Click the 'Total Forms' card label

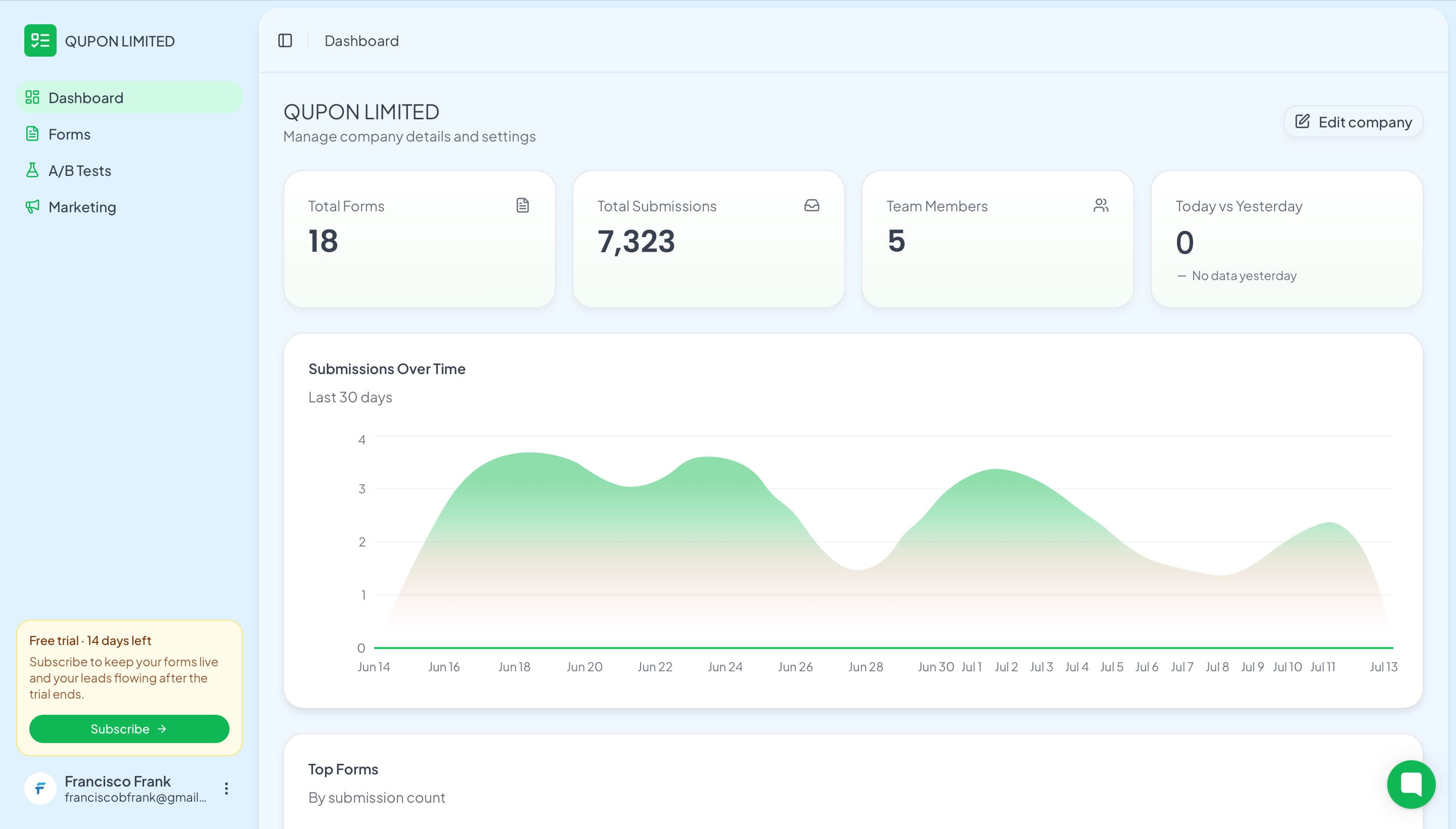346,206
